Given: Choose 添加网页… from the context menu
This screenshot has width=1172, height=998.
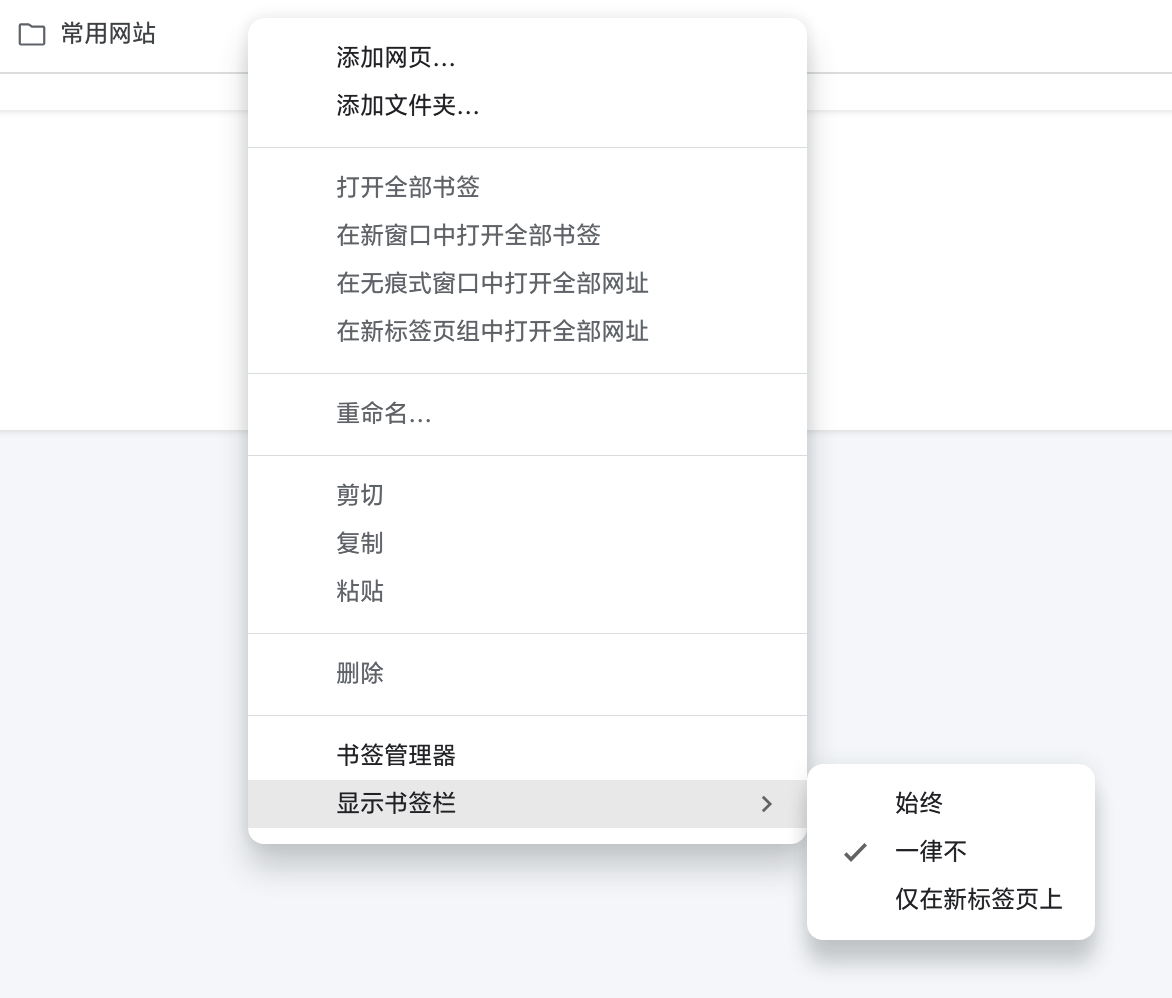Looking at the screenshot, I should tap(527, 58).
